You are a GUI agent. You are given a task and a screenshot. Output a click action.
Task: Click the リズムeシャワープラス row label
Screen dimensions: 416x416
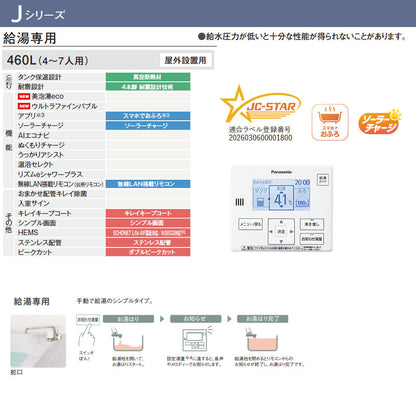(x=50, y=174)
